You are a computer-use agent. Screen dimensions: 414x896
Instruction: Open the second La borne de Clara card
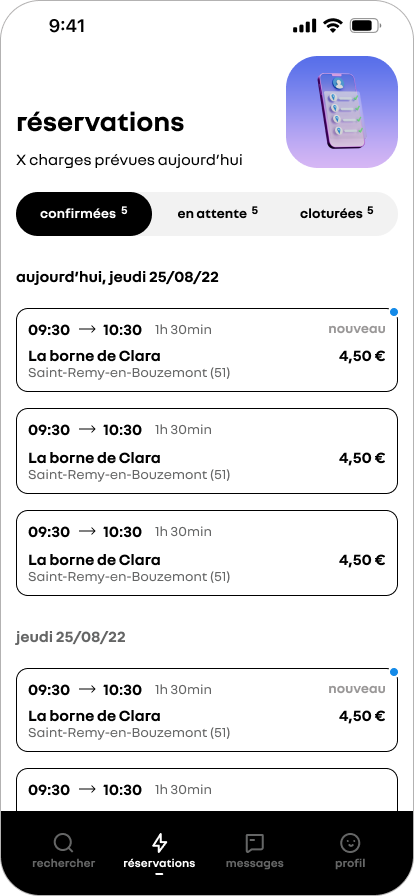[207, 451]
